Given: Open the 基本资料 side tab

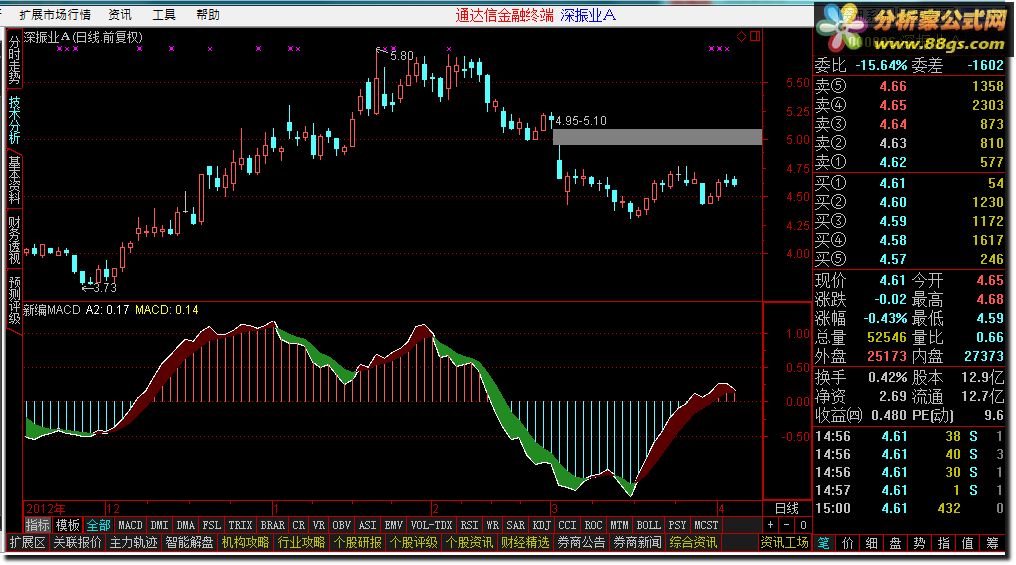Looking at the screenshot, I should click(14, 179).
